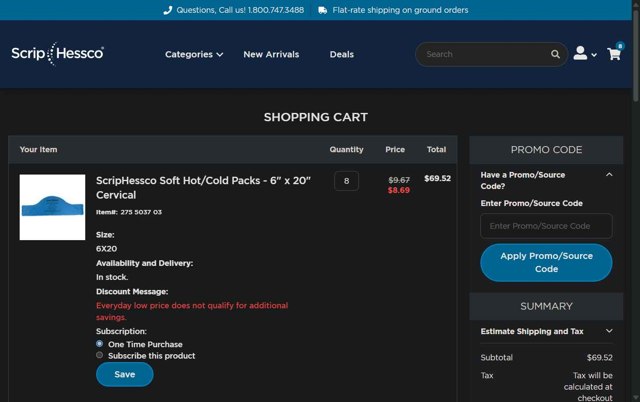Screen dimensions: 640x402
Task: Click the Price column header
Action: 395,149
